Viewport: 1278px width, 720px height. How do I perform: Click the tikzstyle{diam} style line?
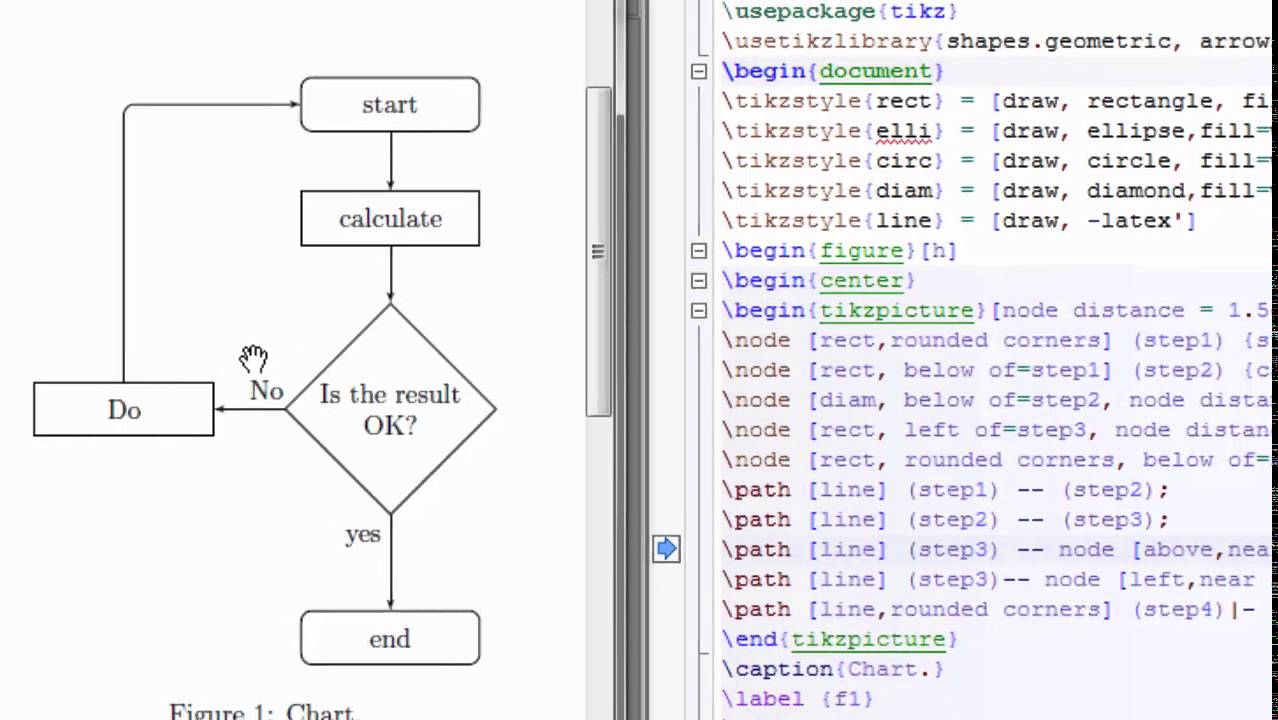tap(900, 191)
